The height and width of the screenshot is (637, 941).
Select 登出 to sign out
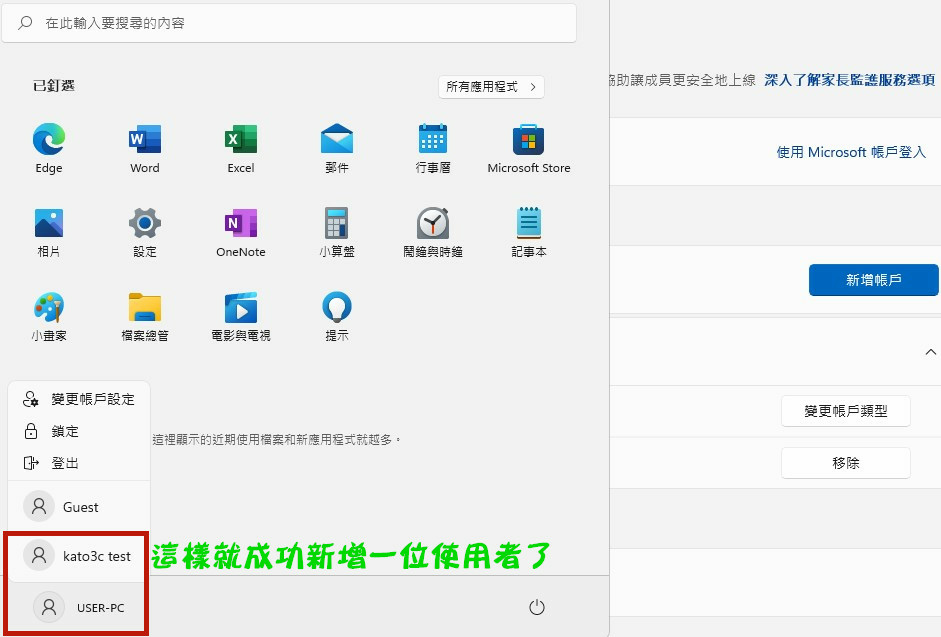79,463
